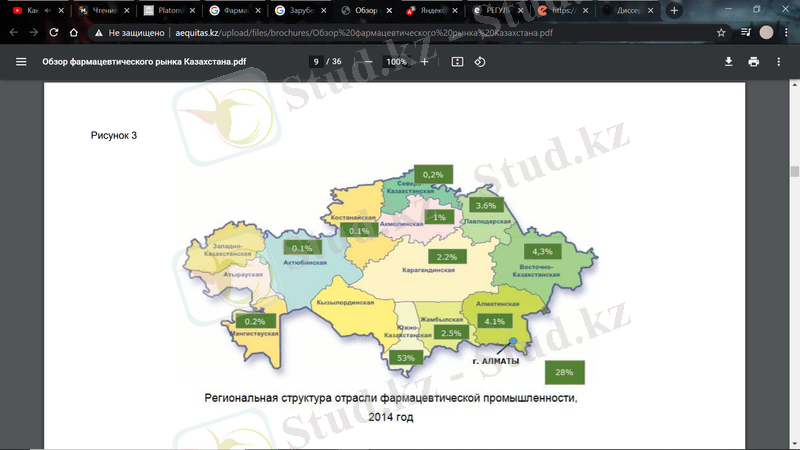The image size is (800, 450).
Task: Click the page number field
Action: [x=316, y=62]
